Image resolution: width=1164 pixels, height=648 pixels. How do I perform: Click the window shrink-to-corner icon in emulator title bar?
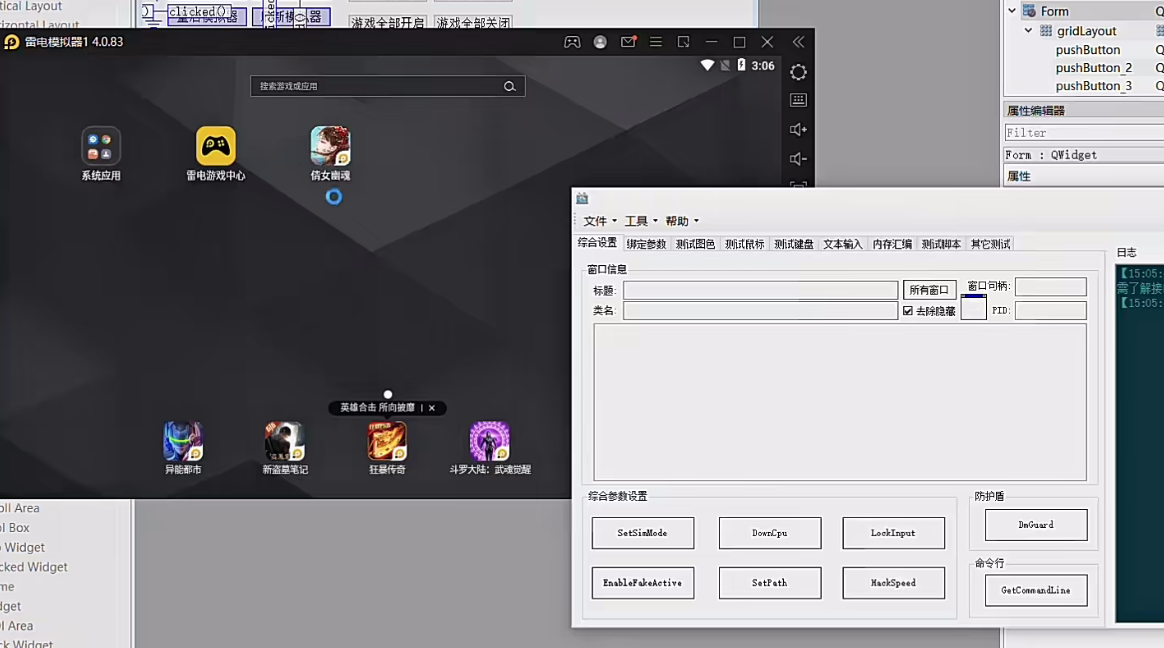(684, 42)
